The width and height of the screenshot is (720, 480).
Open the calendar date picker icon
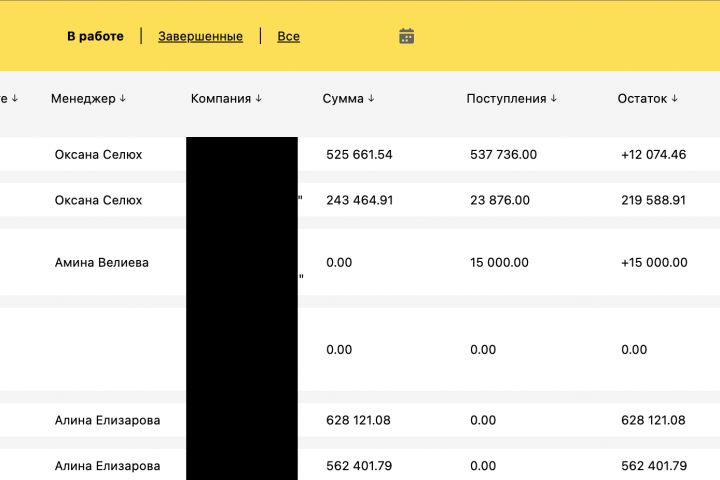point(406,36)
